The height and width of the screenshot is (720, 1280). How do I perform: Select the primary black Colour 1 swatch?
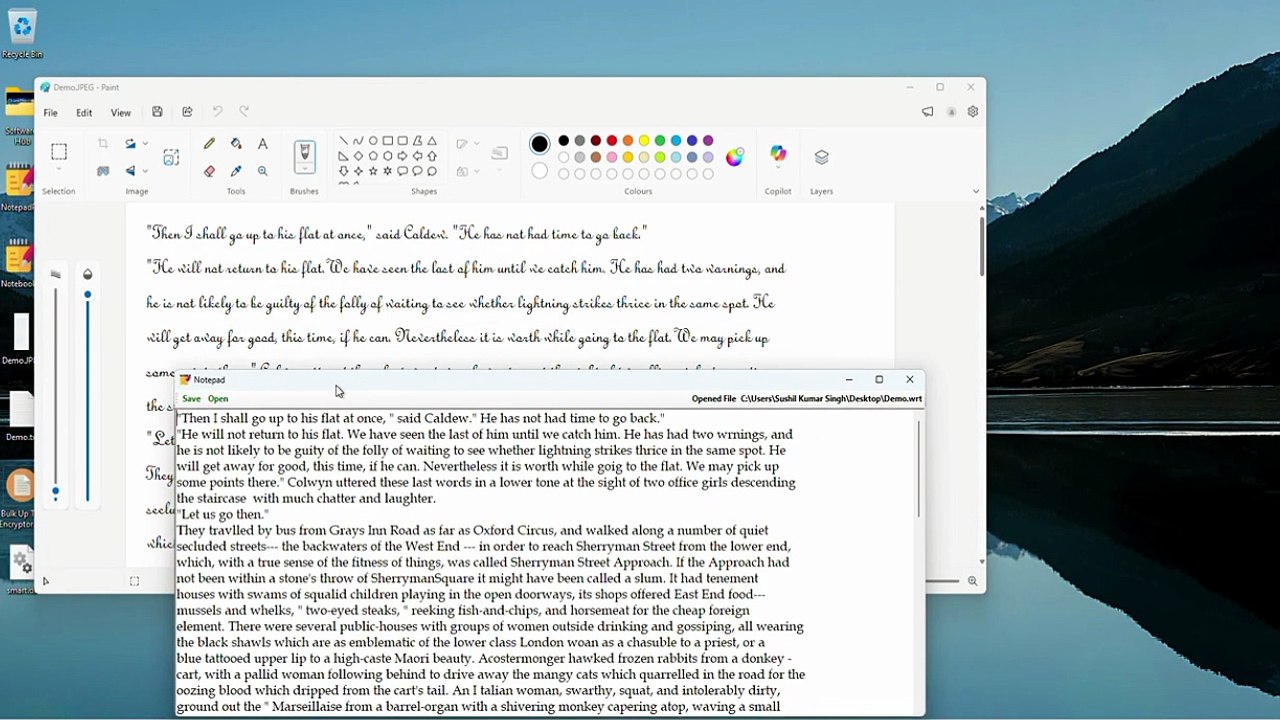(x=540, y=144)
